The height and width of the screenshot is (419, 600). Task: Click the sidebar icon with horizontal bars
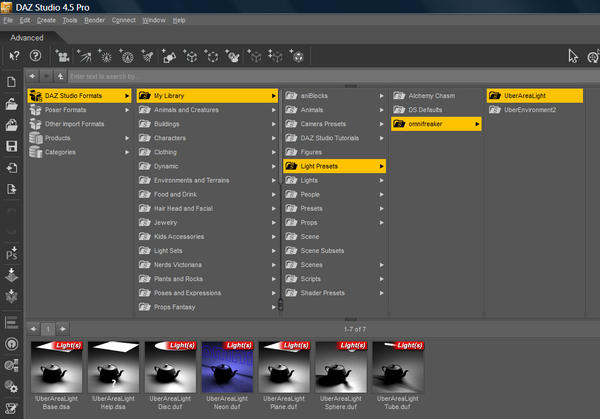[11, 322]
